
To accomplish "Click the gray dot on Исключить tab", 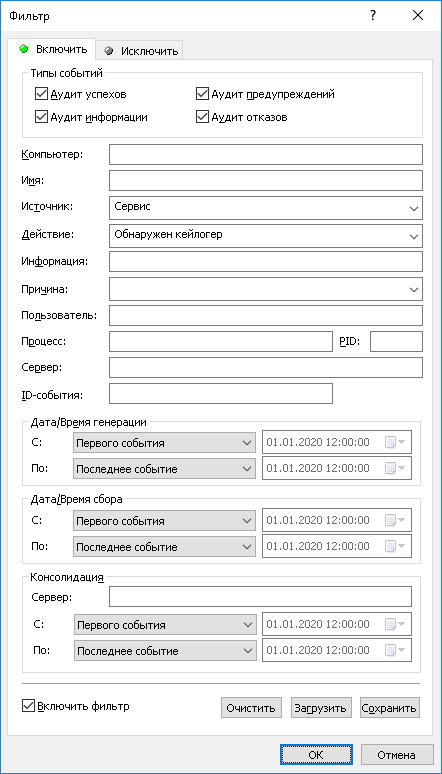I will (x=110, y=50).
